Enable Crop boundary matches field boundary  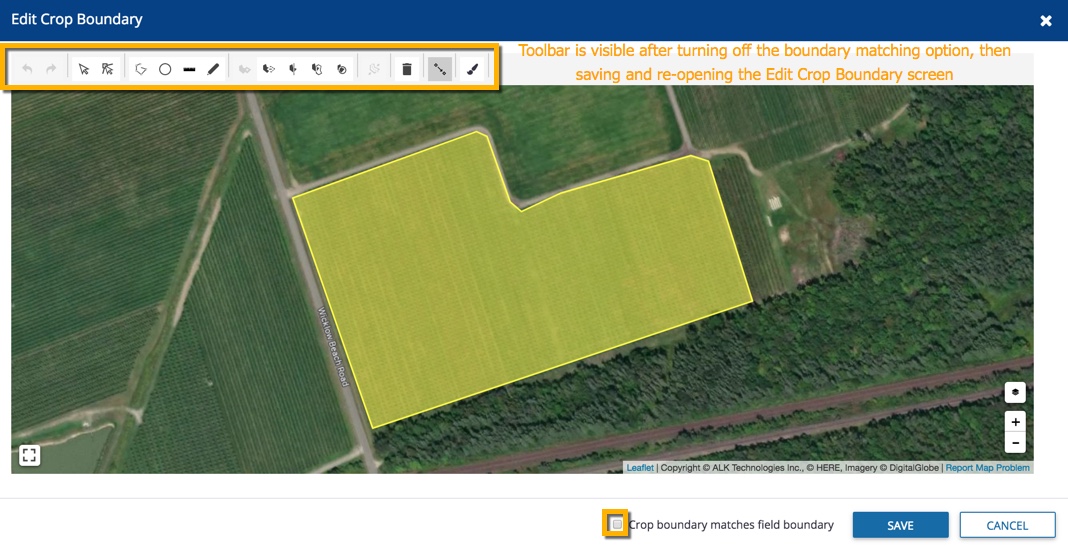pyautogui.click(x=617, y=524)
